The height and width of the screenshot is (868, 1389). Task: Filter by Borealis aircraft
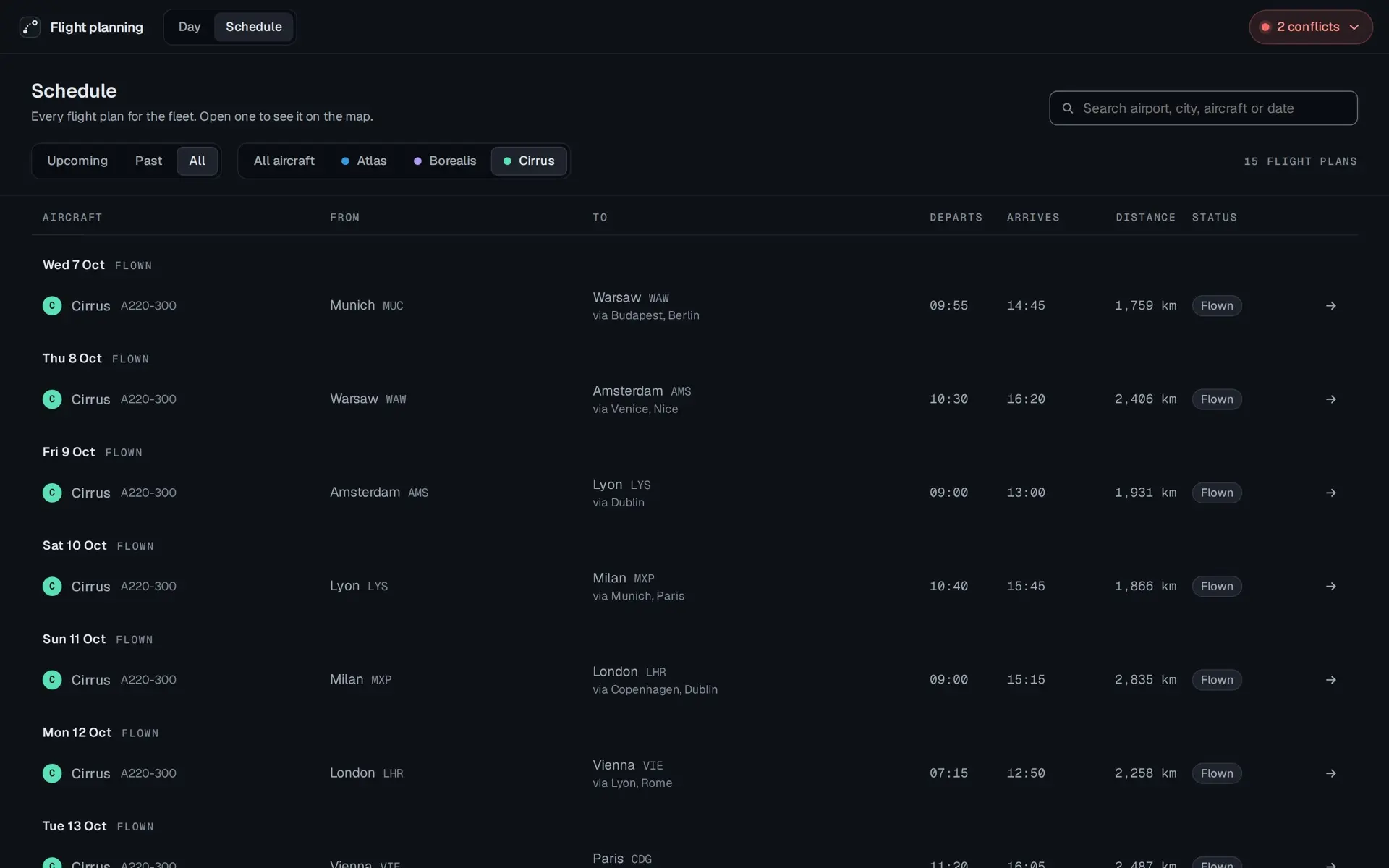click(445, 161)
